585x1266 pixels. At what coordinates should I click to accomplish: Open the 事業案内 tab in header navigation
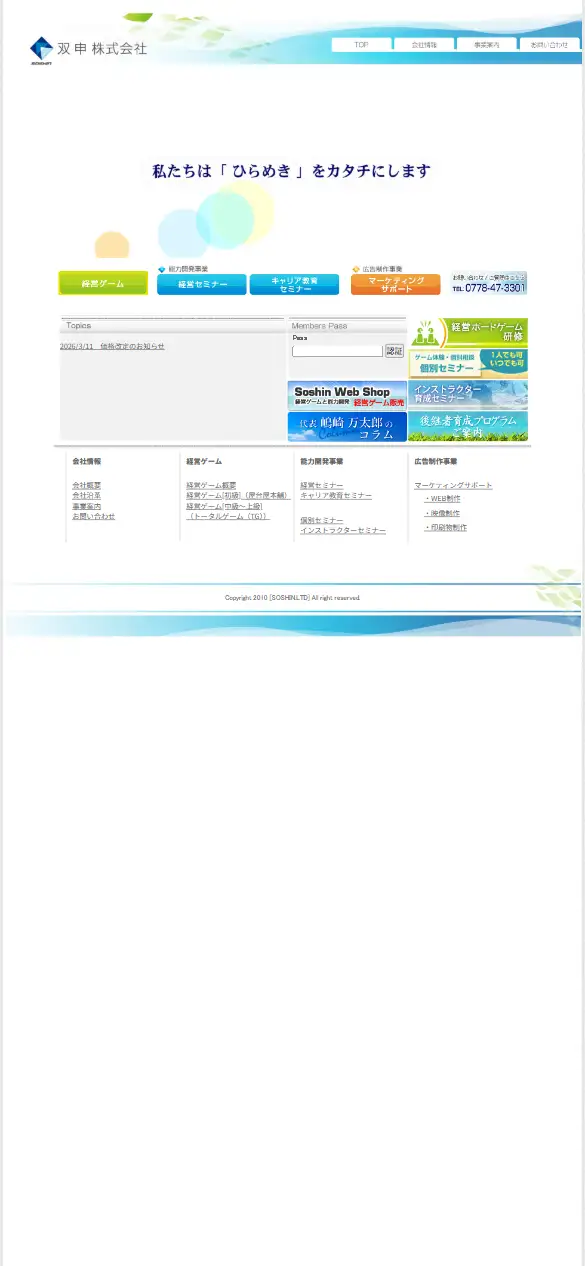pos(487,44)
